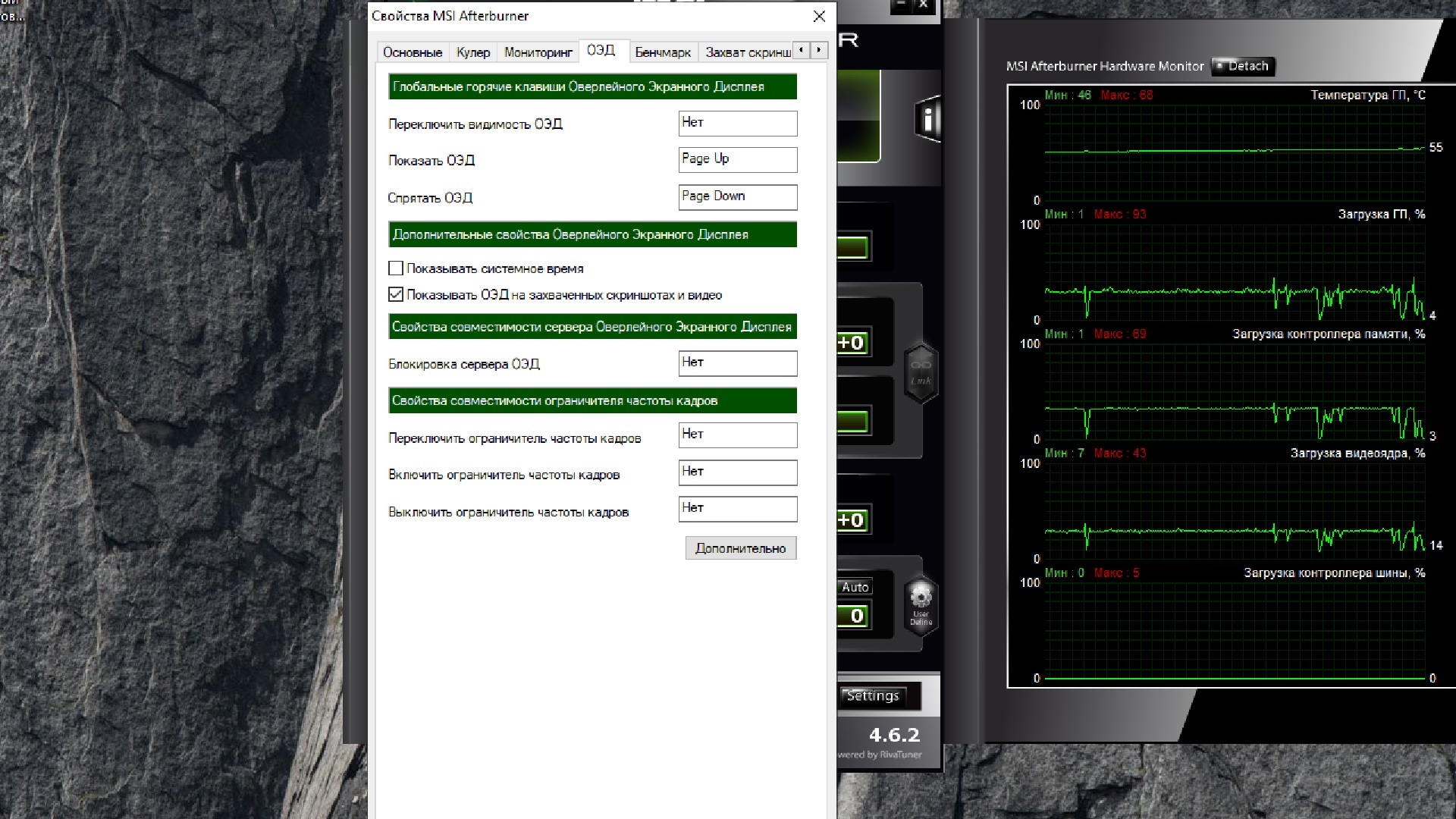
Task: Click Detach on the Hardware Monitor window
Action: (x=1243, y=66)
